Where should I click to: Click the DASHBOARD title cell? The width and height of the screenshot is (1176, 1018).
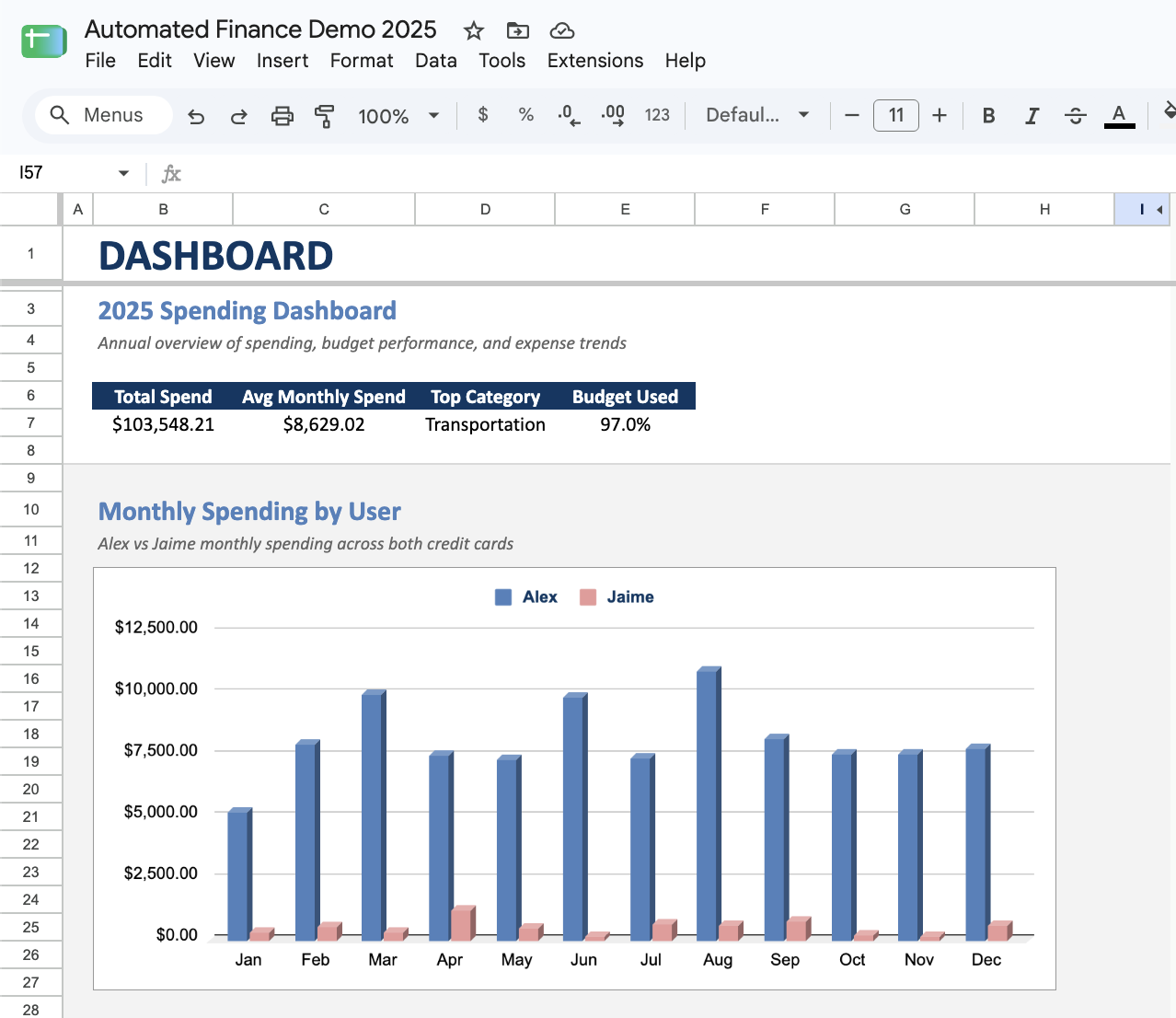click(x=216, y=256)
